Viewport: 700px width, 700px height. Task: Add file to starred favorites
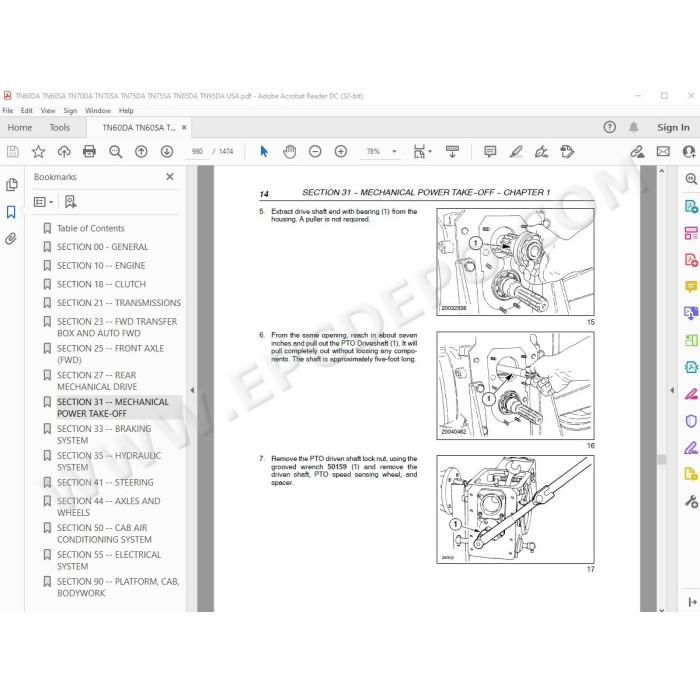38,152
